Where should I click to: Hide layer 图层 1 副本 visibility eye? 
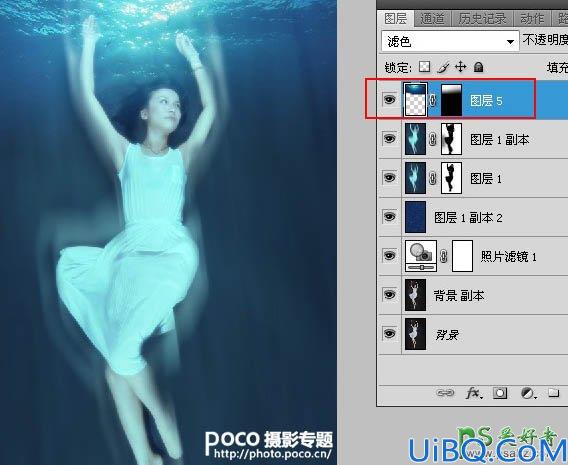pos(389,138)
